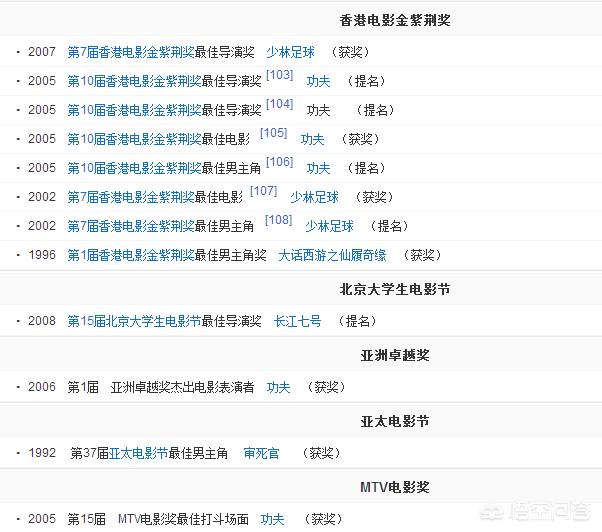
Task: Click reference number [104]
Action: click(280, 104)
